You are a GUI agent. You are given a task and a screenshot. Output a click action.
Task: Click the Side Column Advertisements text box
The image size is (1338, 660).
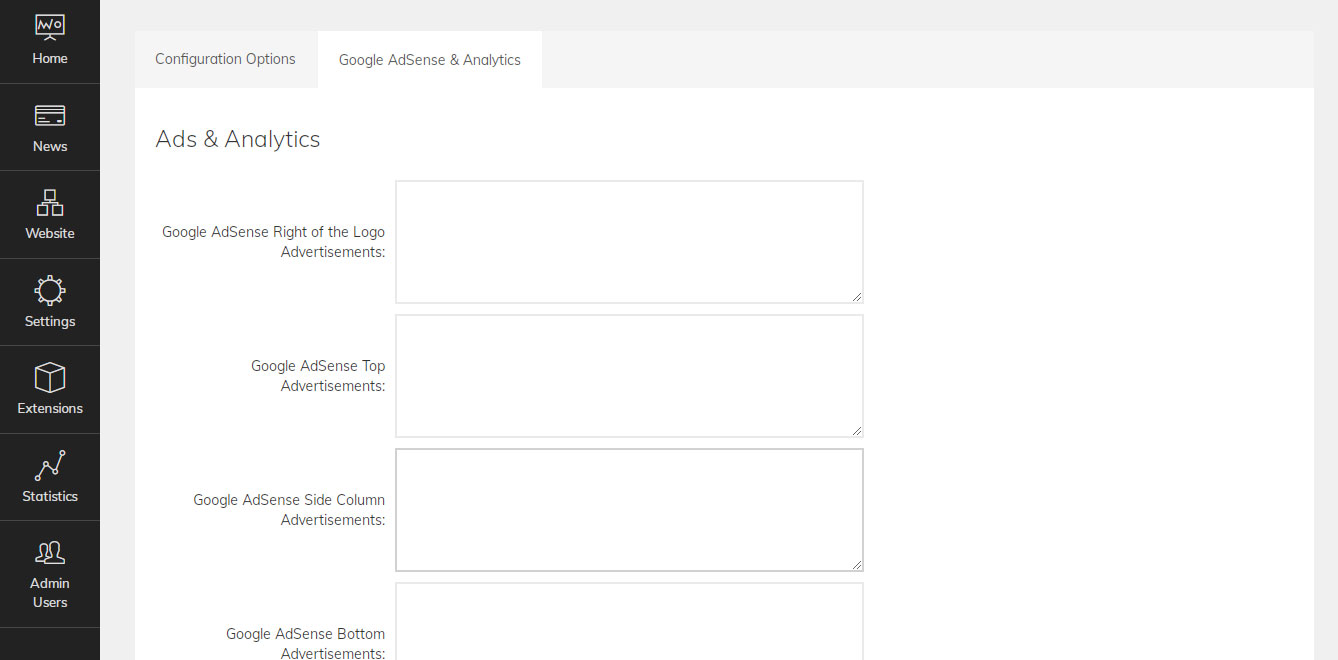click(629, 509)
